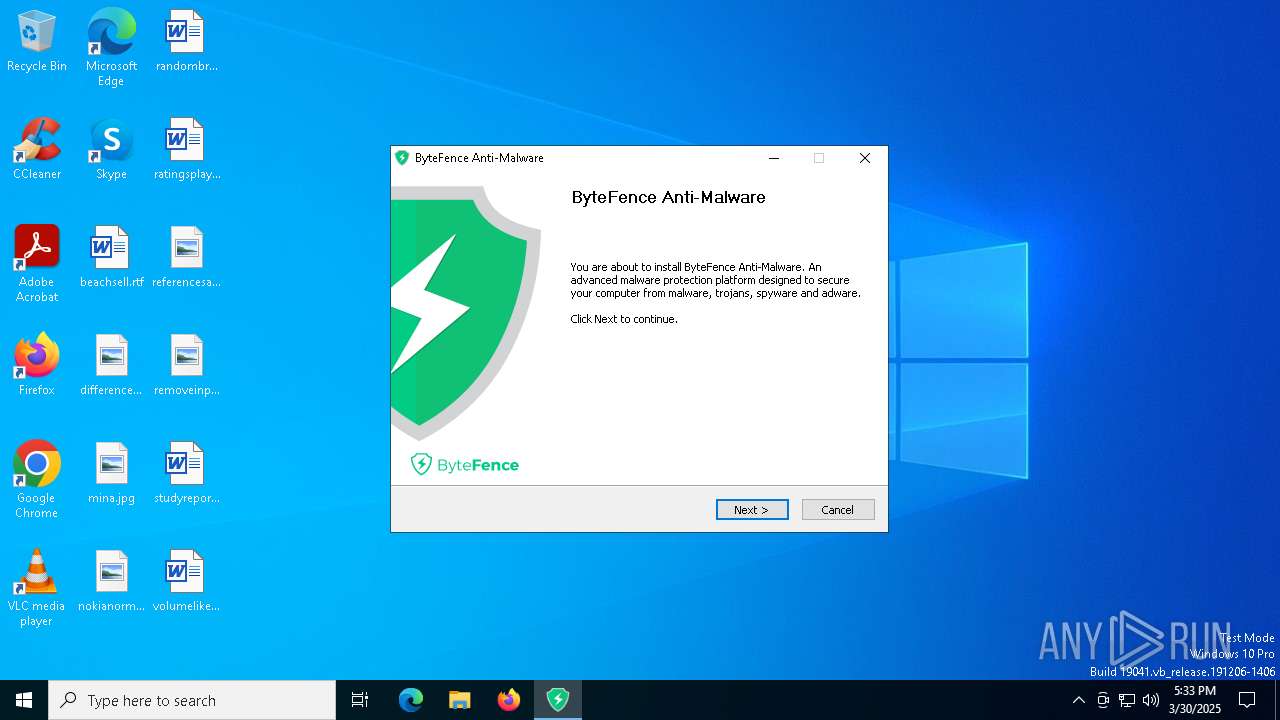Select the mina.jpg file on desktop
This screenshot has height=720, width=1280.
[x=111, y=474]
